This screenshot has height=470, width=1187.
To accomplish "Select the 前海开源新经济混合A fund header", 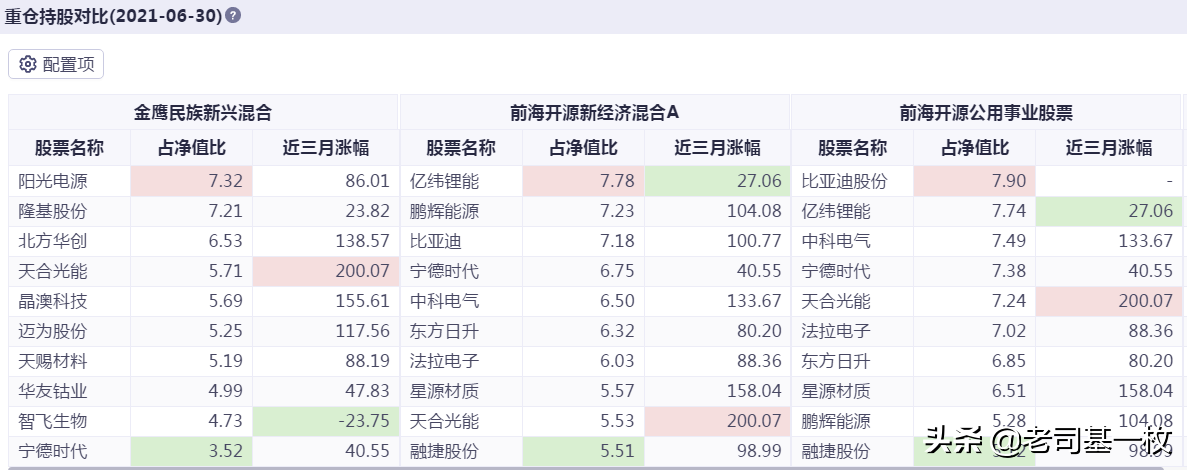I will [595, 113].
